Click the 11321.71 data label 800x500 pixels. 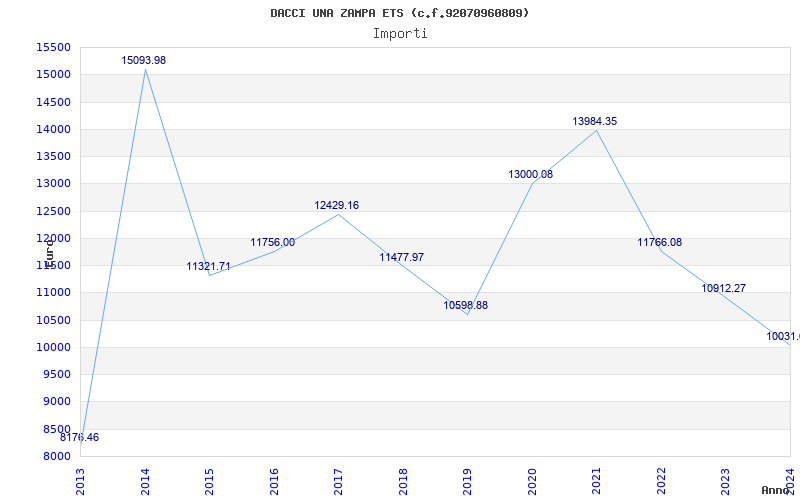pyautogui.click(x=208, y=266)
